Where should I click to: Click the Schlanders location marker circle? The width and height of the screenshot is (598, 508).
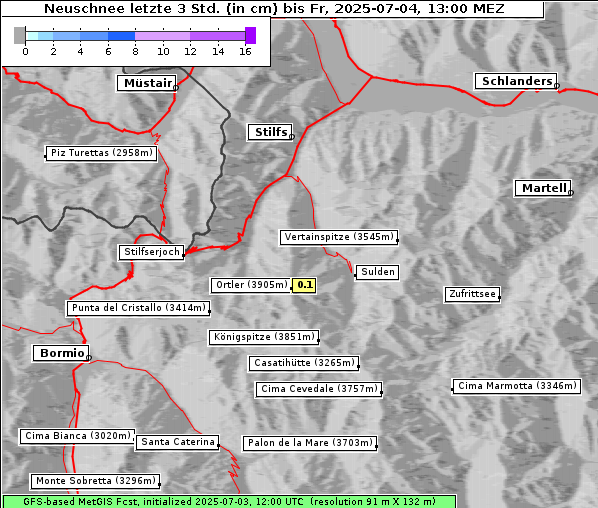tap(557, 86)
